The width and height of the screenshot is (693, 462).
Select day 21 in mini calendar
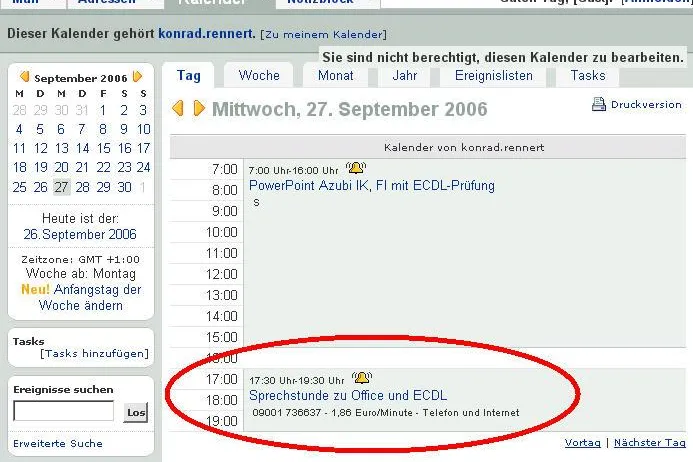point(82,167)
